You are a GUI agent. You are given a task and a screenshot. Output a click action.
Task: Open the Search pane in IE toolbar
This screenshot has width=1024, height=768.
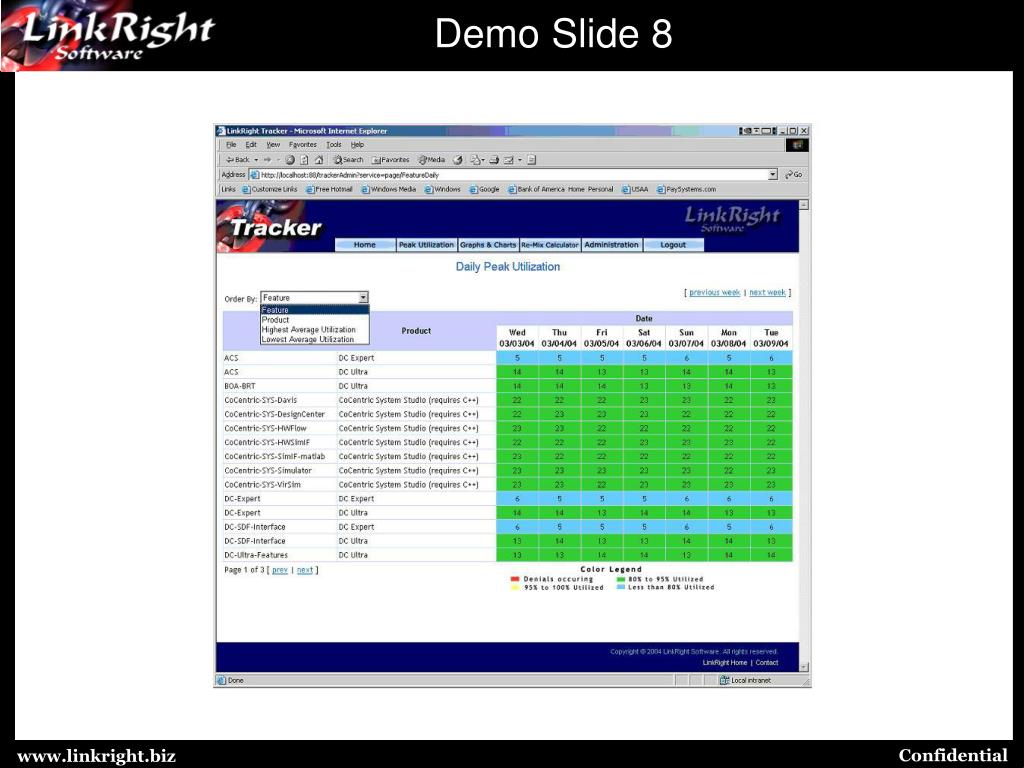point(348,160)
